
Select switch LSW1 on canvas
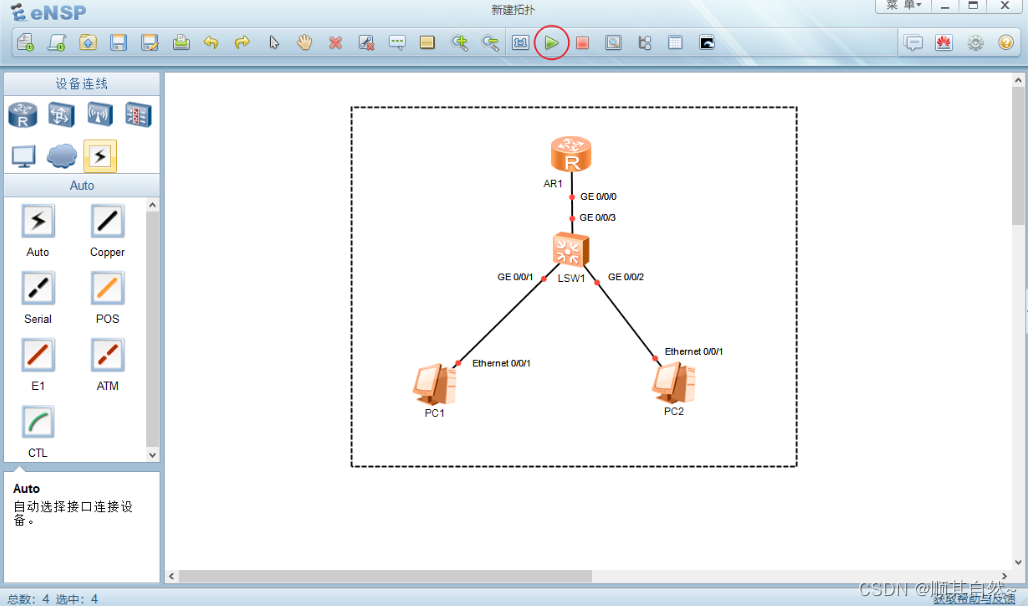571,250
